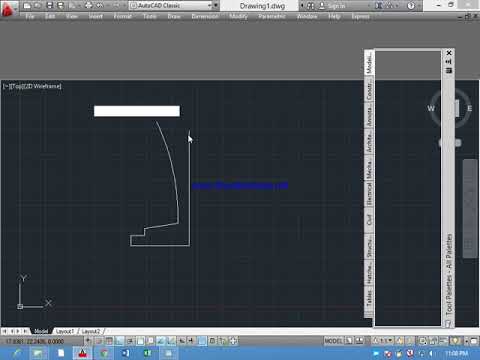This screenshot has height=360, width=480.
Task: Switch to Civil tool palette tab
Action: [369, 219]
